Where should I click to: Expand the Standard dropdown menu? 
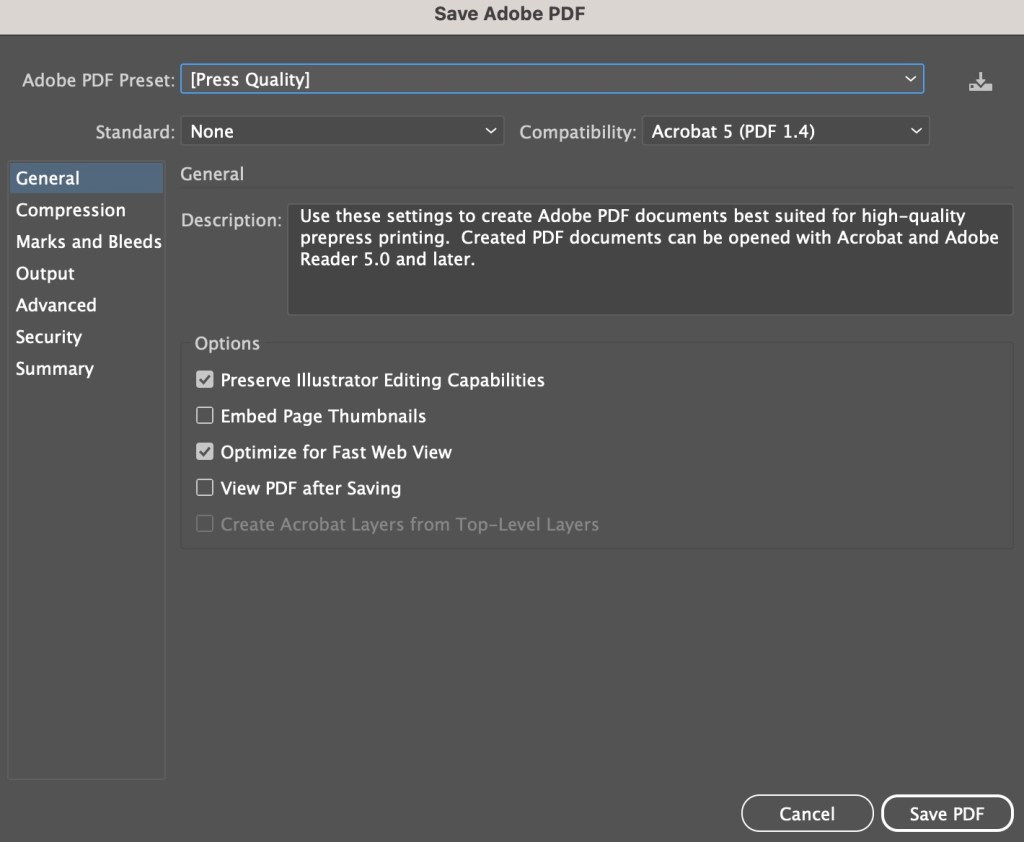click(342, 131)
